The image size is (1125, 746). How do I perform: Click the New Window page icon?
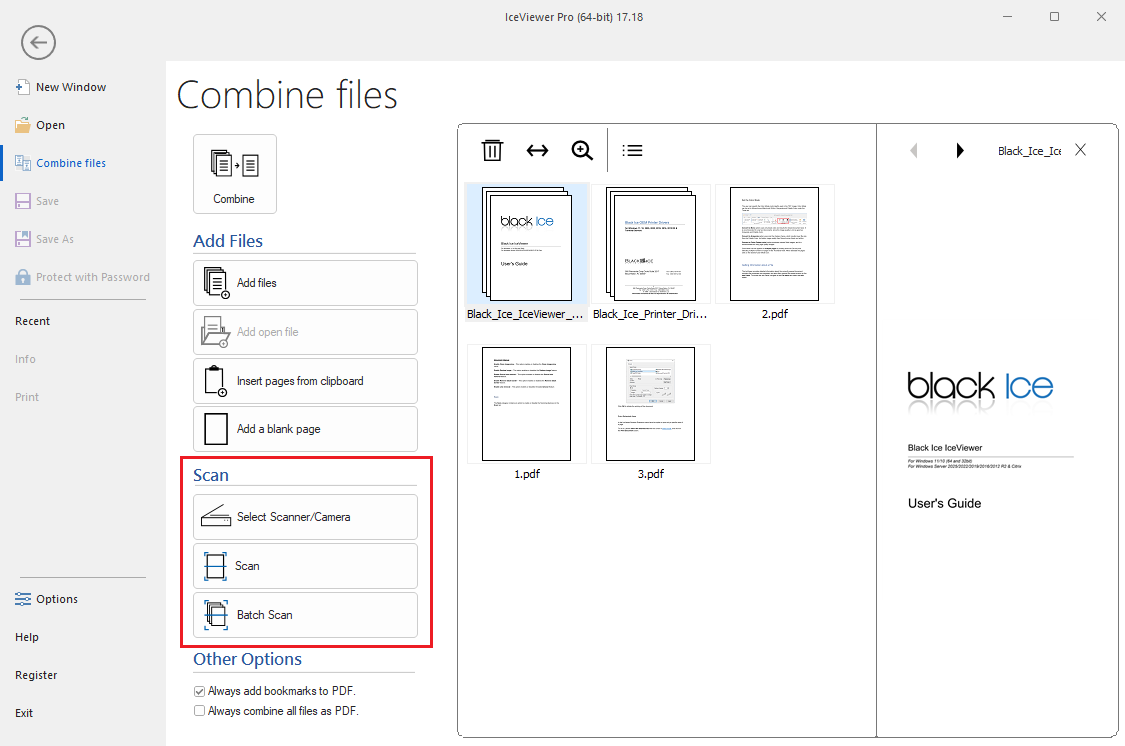22,87
